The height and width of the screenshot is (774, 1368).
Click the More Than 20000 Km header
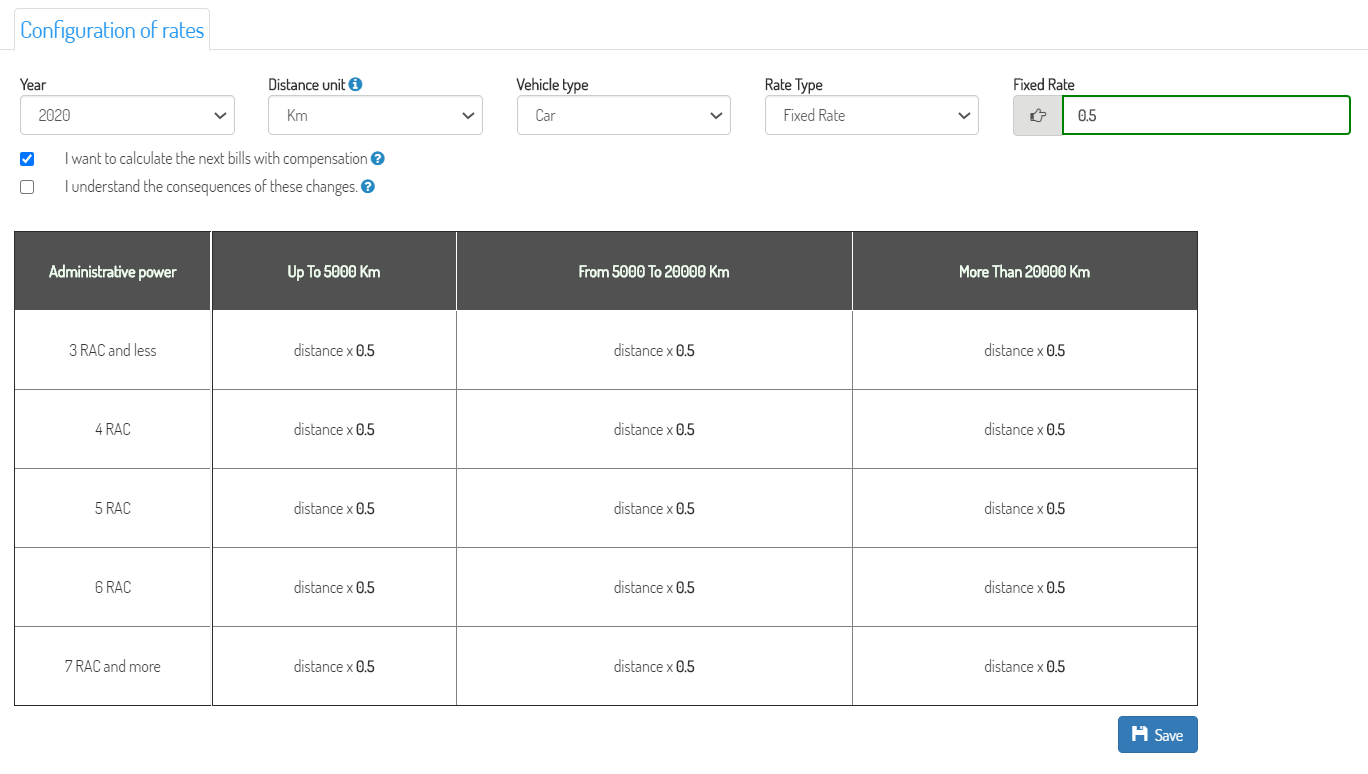1025,271
